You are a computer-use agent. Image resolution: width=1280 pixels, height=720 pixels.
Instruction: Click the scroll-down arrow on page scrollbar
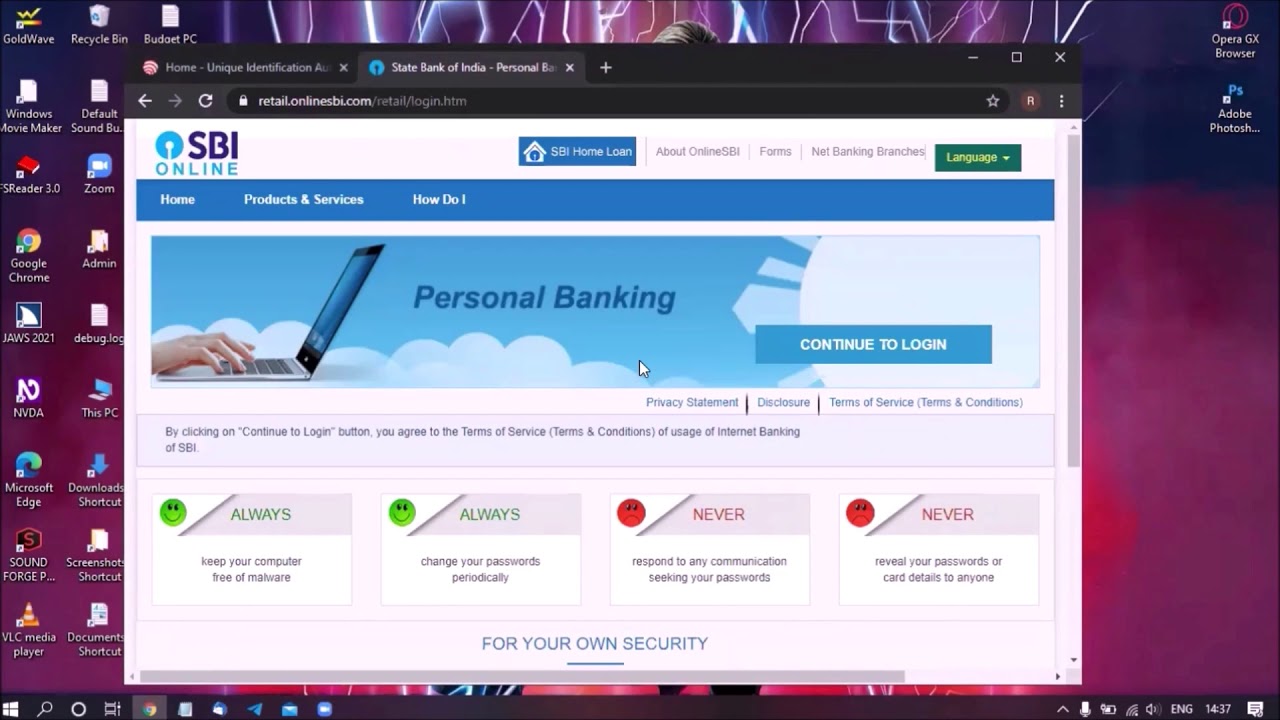(x=1074, y=660)
